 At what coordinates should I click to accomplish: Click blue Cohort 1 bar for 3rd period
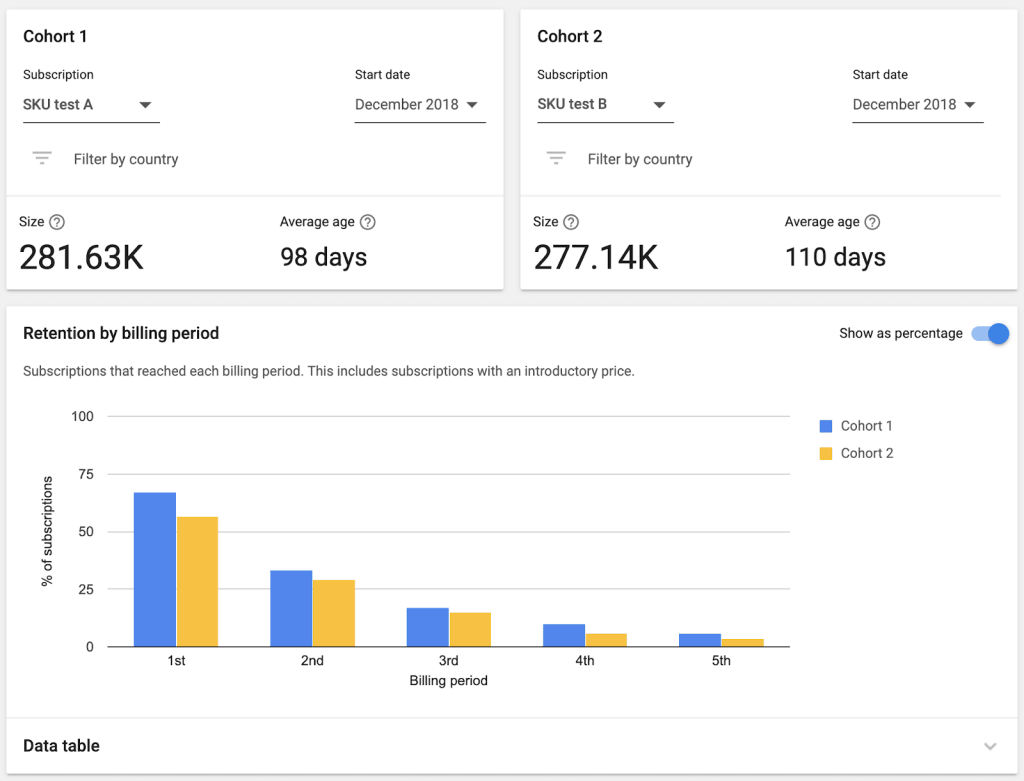click(428, 628)
